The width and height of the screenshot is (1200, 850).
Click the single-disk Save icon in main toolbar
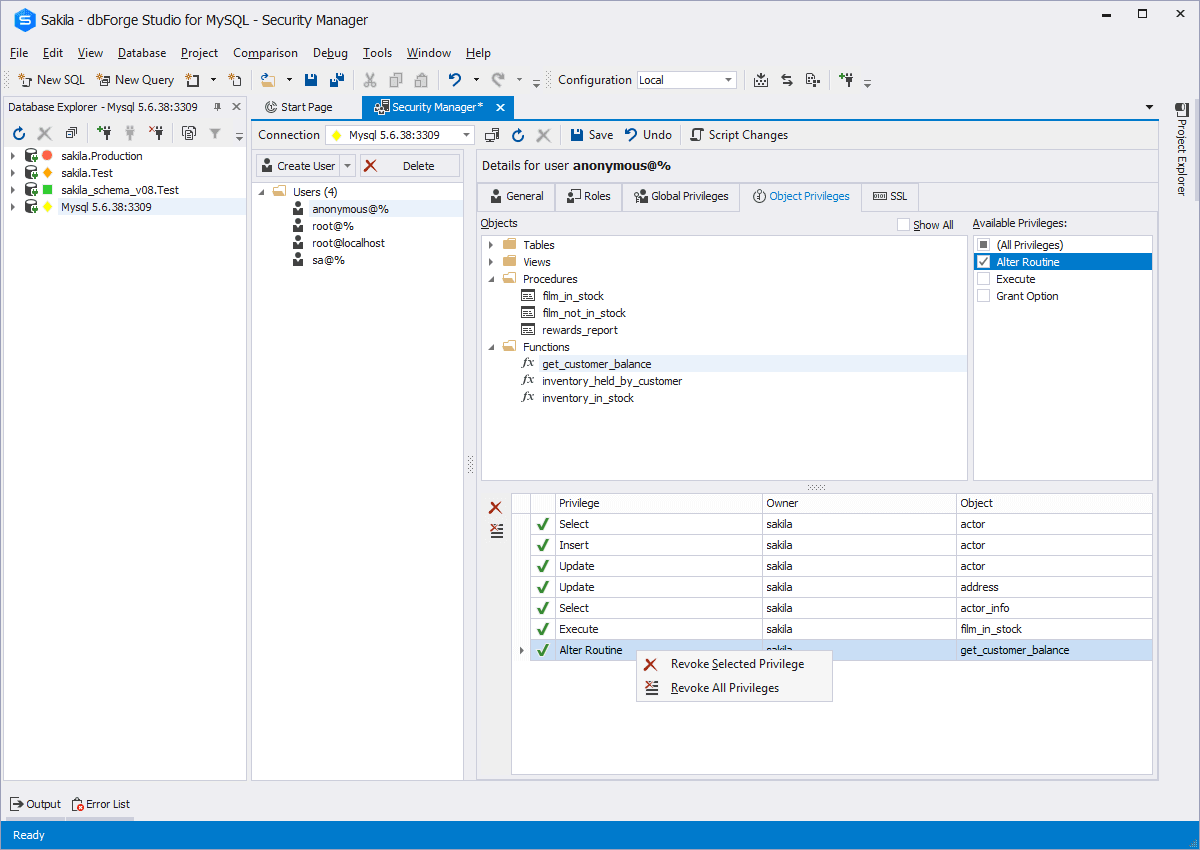[311, 80]
